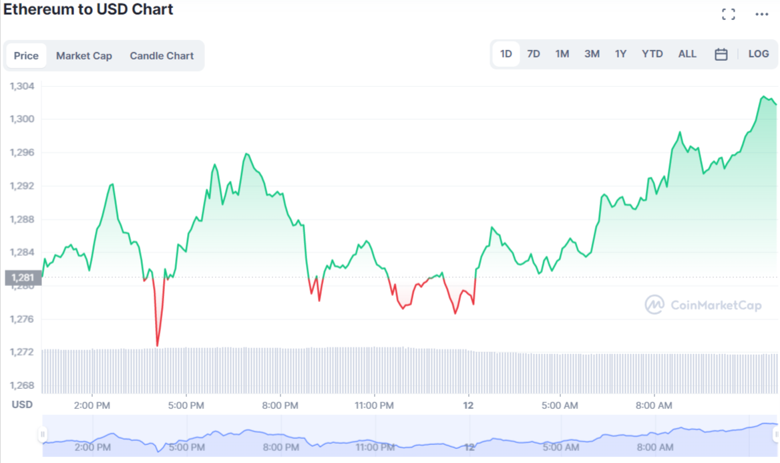Toggle the LOG scale button

pos(758,54)
